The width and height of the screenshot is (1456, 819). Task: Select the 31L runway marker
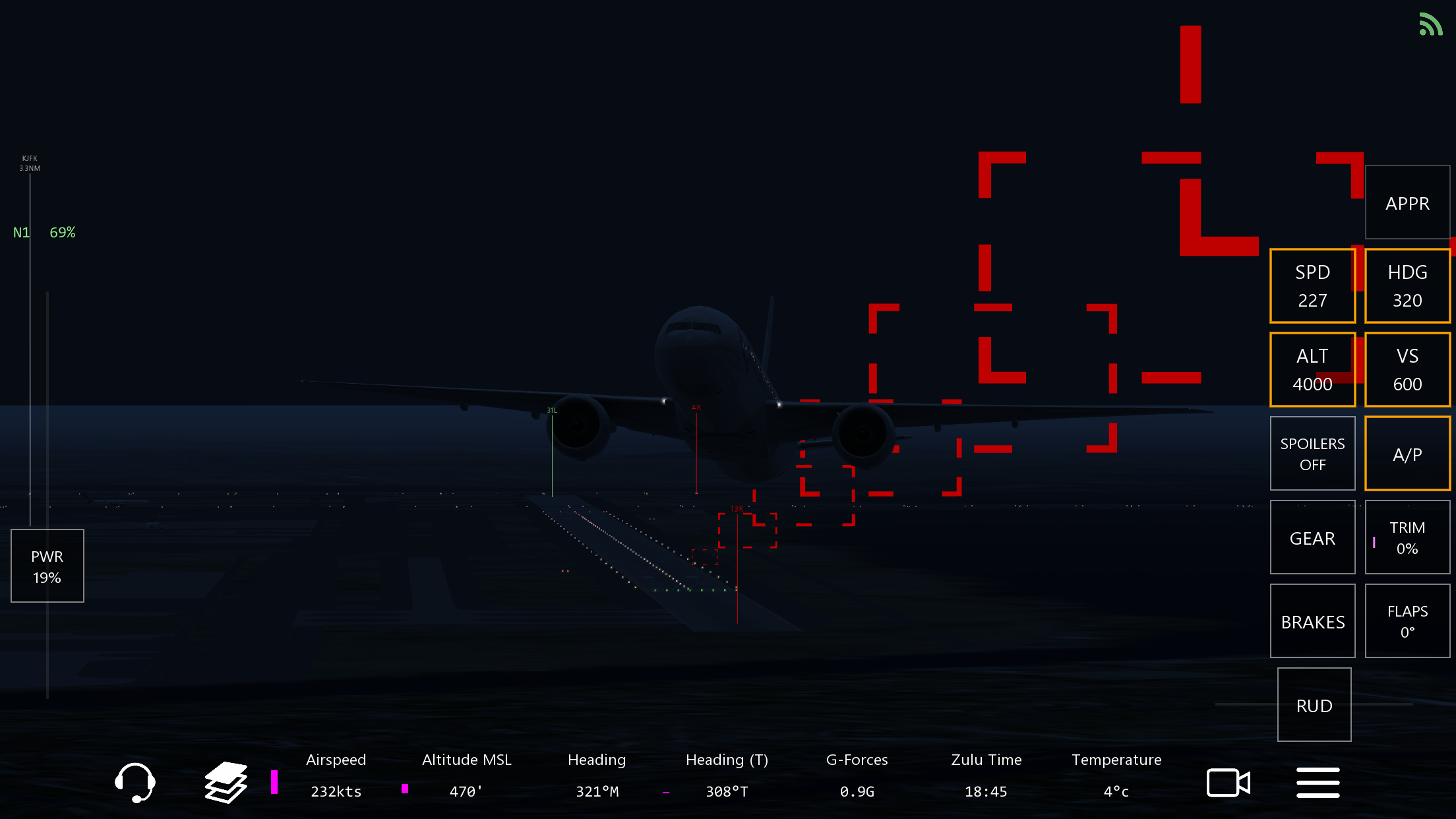click(552, 411)
